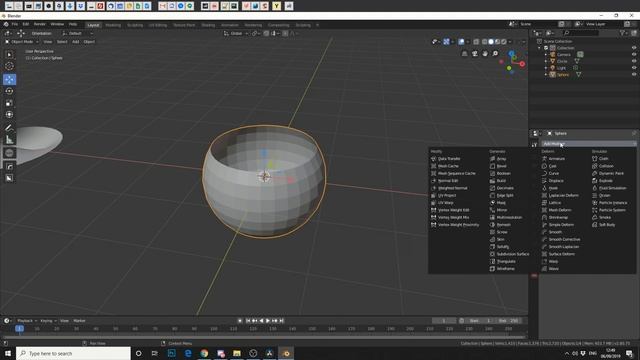Select the Annotate tool
This screenshot has height=360, width=640.
[x=9, y=128]
